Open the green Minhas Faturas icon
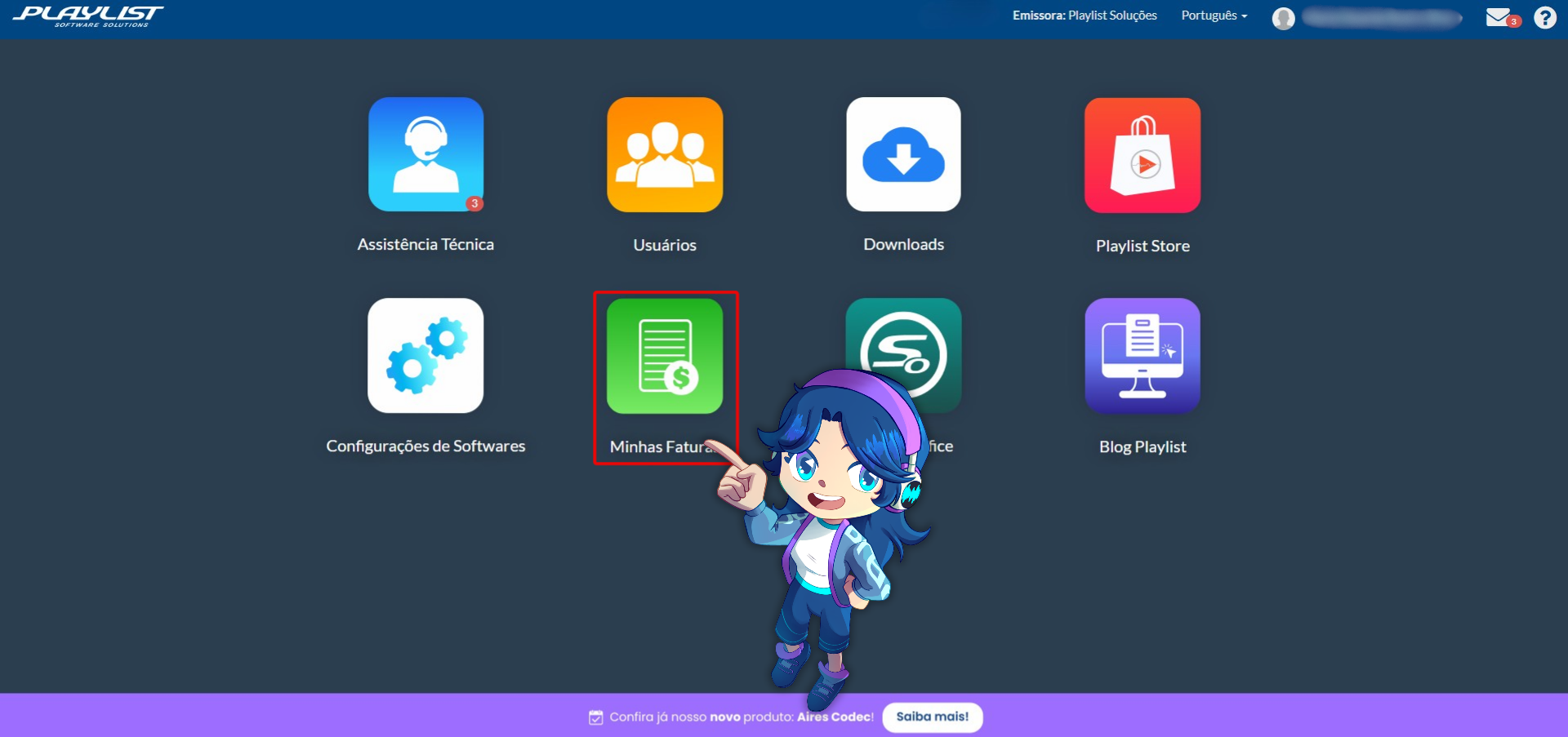Viewport: 1568px width, 737px height. click(665, 355)
